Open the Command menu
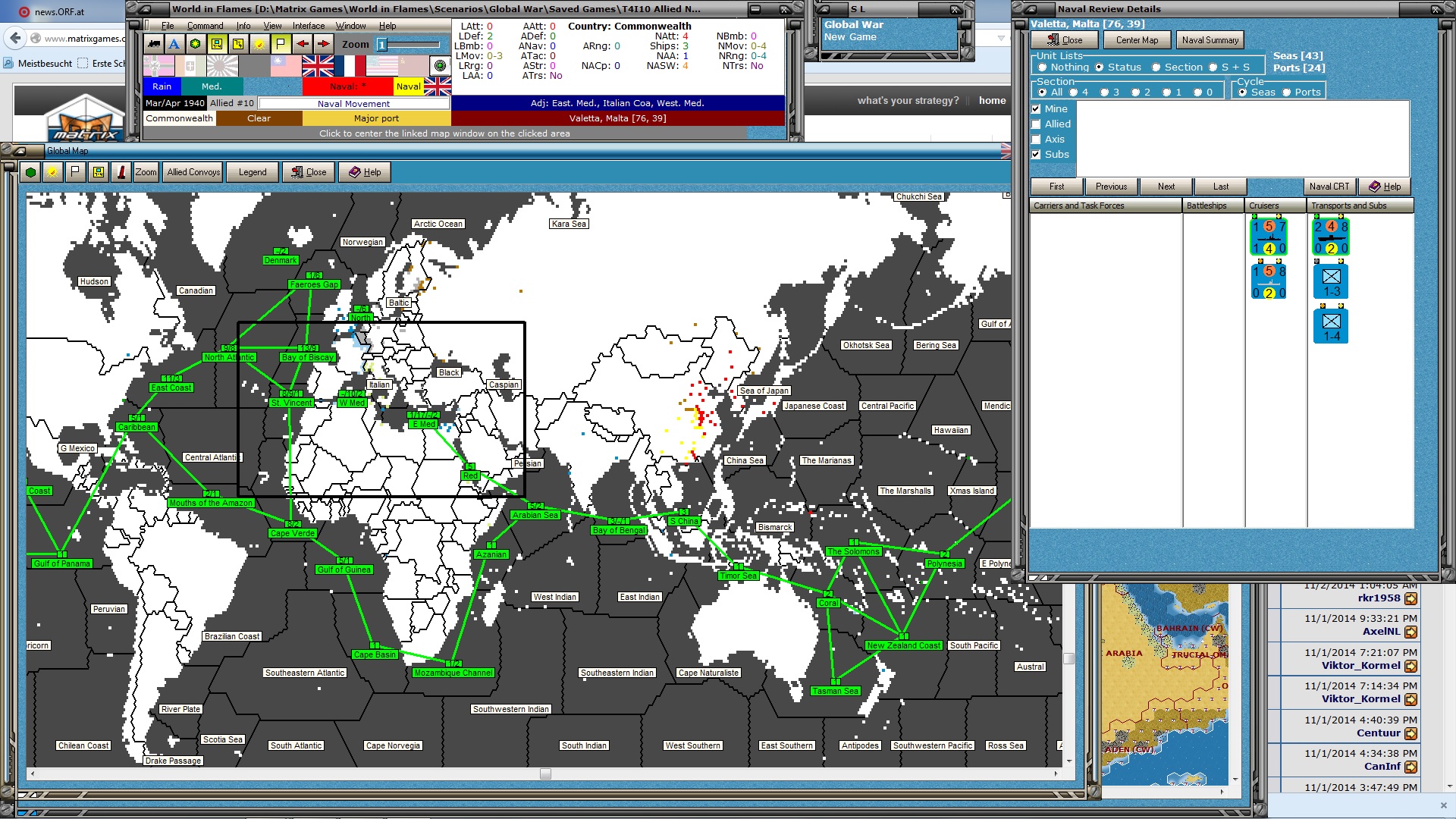The image size is (1456, 819). [206, 26]
